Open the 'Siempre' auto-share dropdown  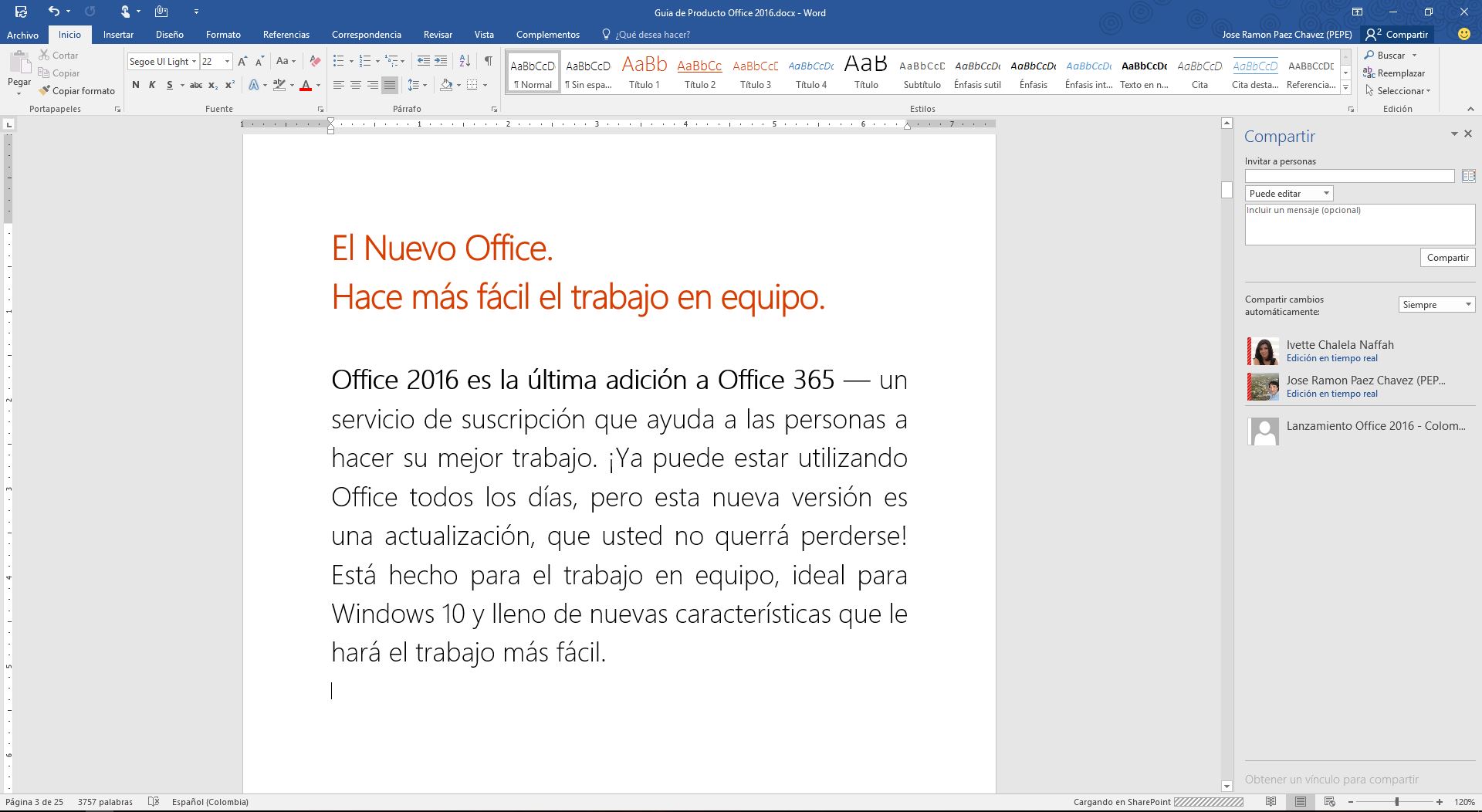pos(1436,305)
